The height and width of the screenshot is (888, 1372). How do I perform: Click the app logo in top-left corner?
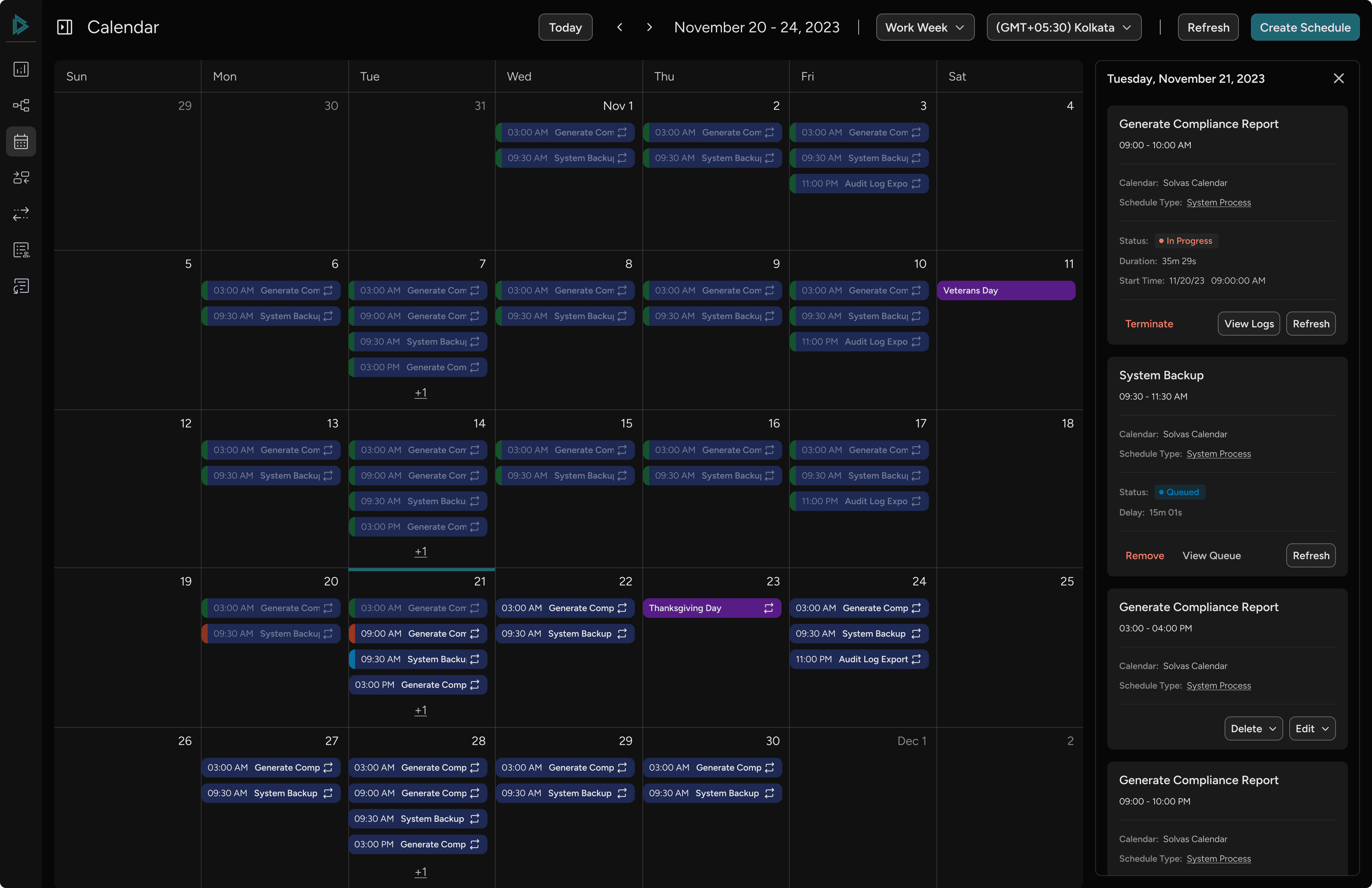point(21,25)
